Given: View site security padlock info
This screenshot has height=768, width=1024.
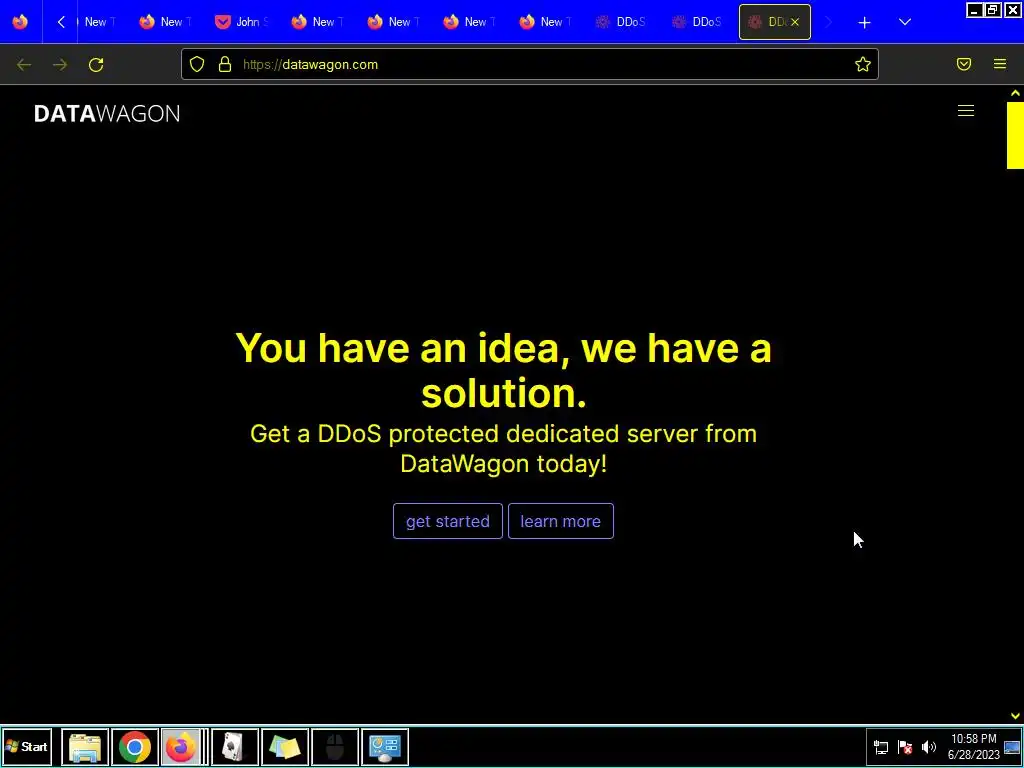Looking at the screenshot, I should click(225, 64).
